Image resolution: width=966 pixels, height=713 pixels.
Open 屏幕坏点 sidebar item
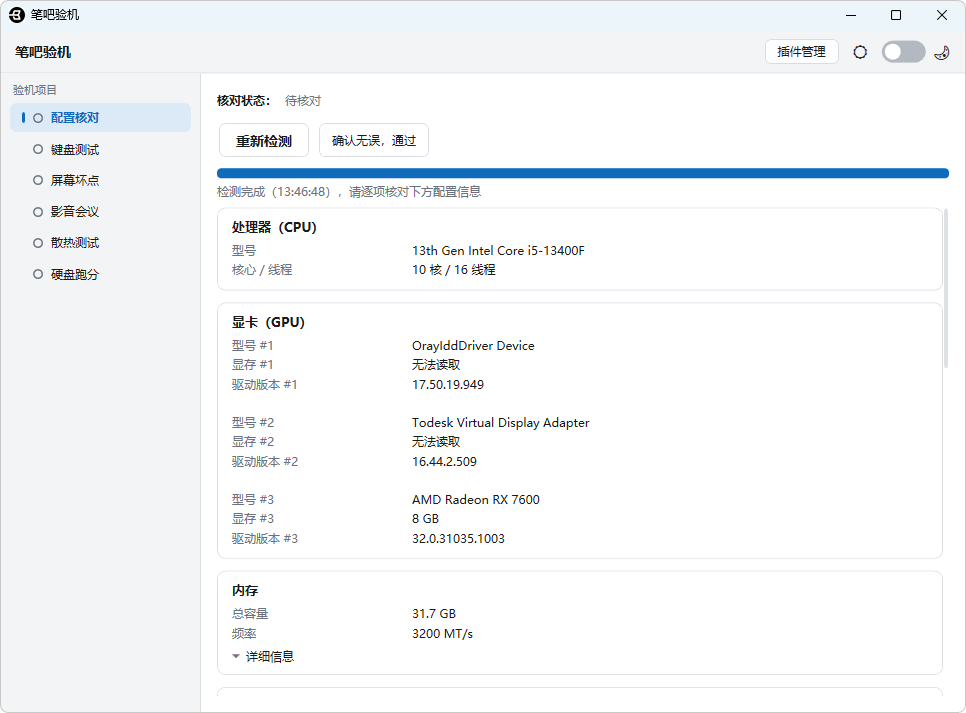[x=100, y=180]
